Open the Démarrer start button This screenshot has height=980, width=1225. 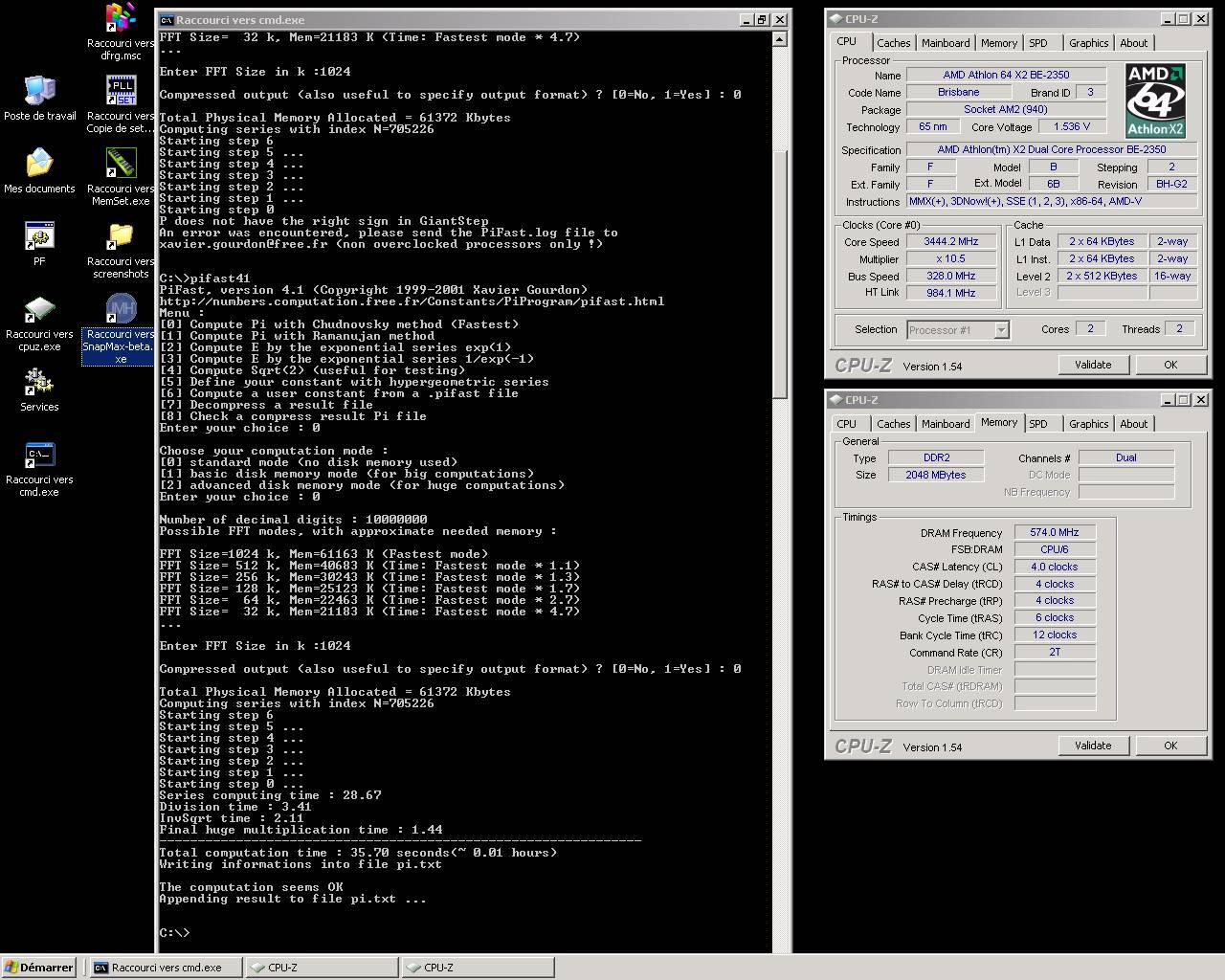pyautogui.click(x=39, y=968)
